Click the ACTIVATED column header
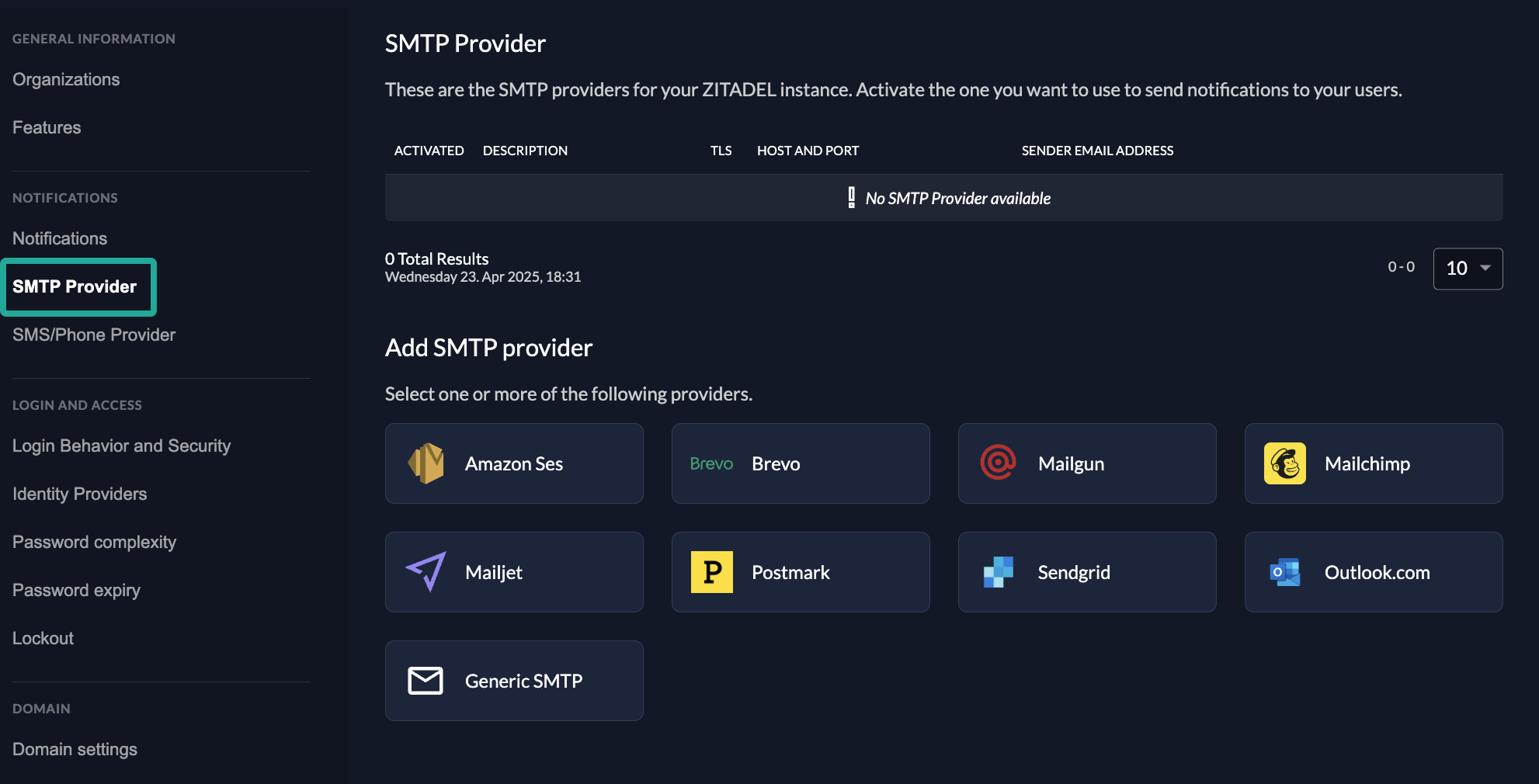Viewport: 1539px width, 784px height. click(429, 151)
